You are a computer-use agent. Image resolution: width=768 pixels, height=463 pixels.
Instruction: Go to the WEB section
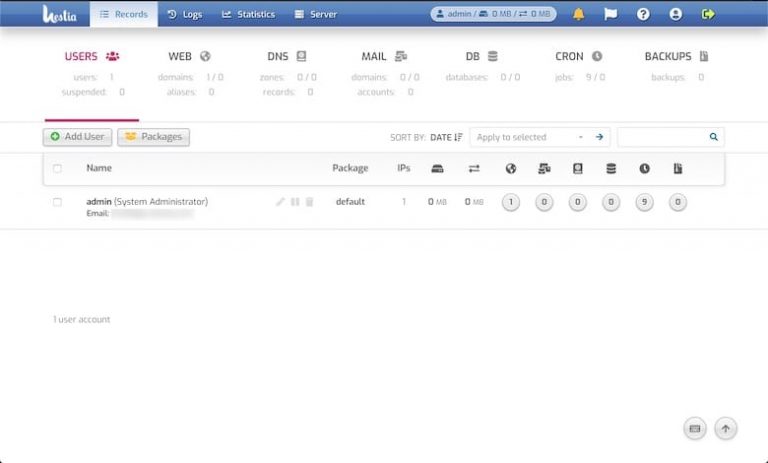click(189, 56)
